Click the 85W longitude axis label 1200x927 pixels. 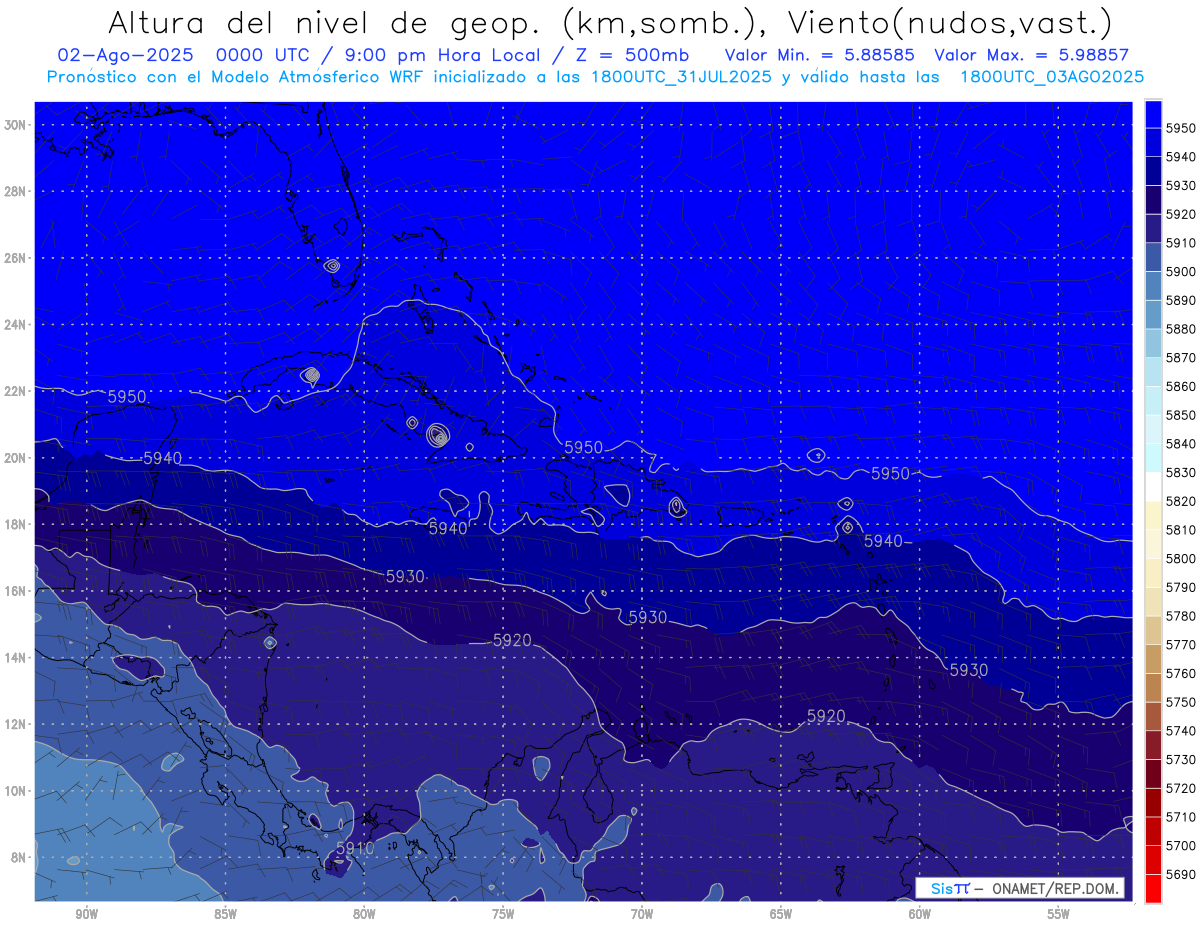[225, 914]
